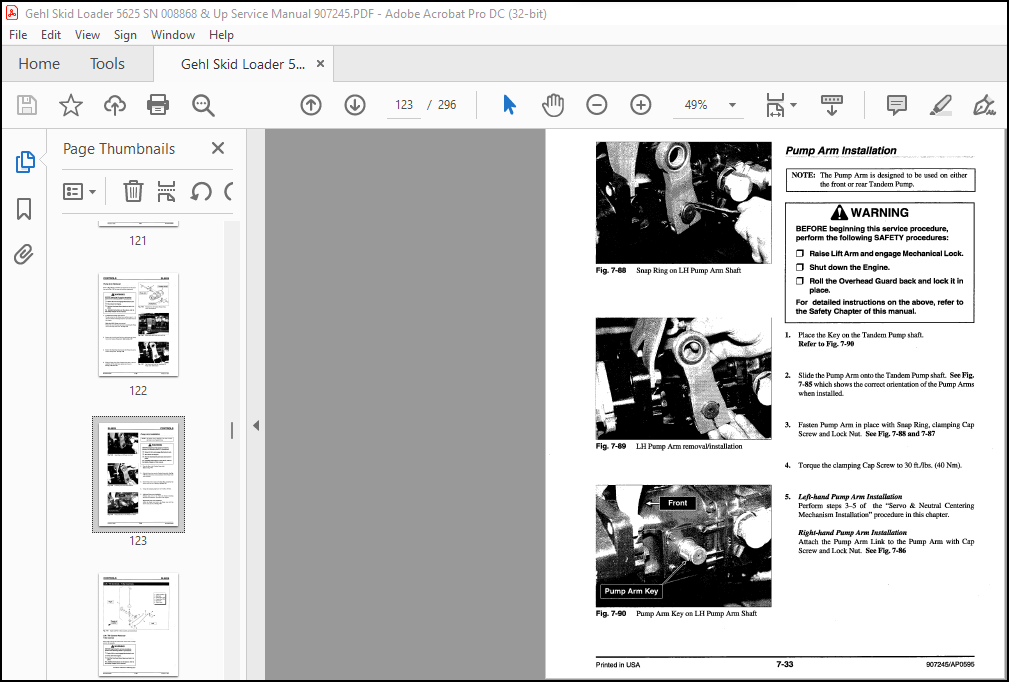Close the Gehl Skid Loader document tab
Screen dimensions: 1009x682
click(x=320, y=64)
